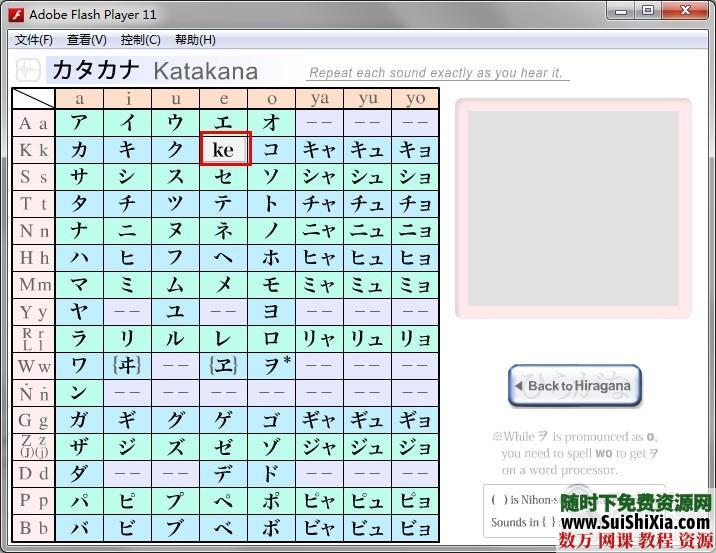Select the ン character in the N row
The image size is (716, 553).
point(79,393)
